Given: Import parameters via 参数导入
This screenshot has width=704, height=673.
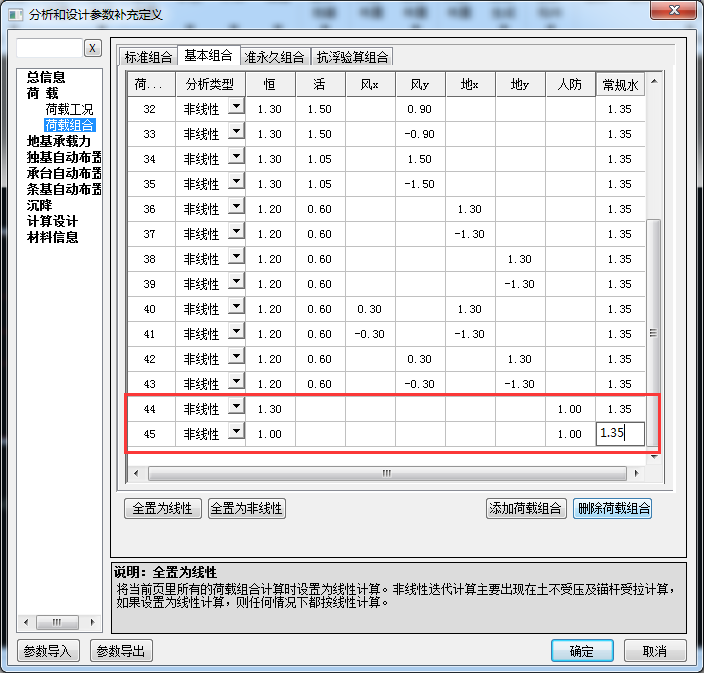Looking at the screenshot, I should point(48,651).
